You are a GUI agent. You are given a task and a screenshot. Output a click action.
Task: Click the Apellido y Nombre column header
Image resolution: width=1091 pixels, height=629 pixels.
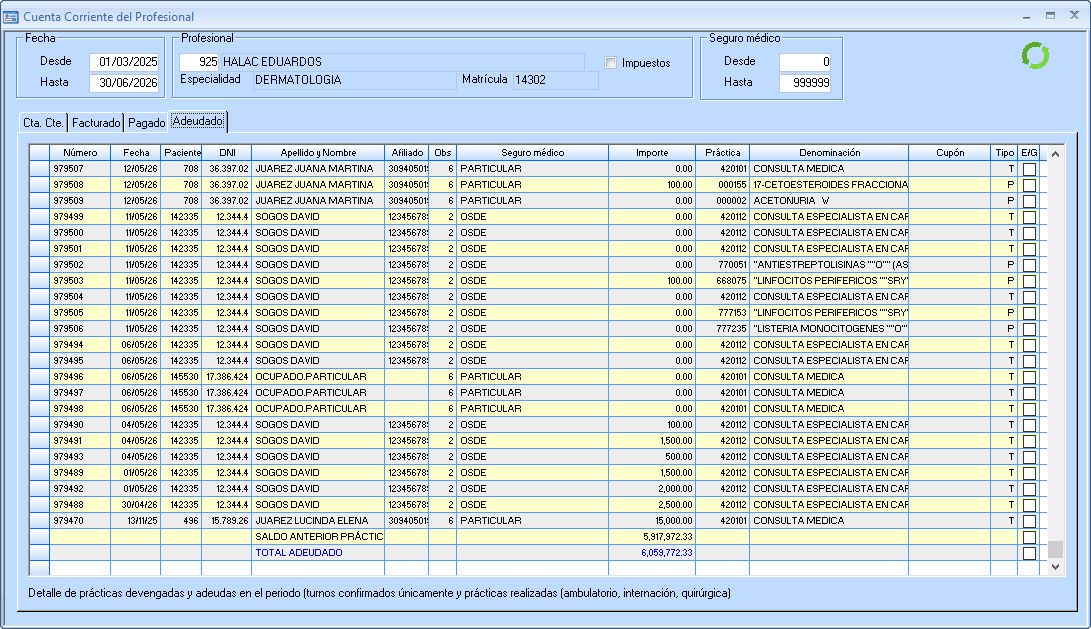click(318, 152)
